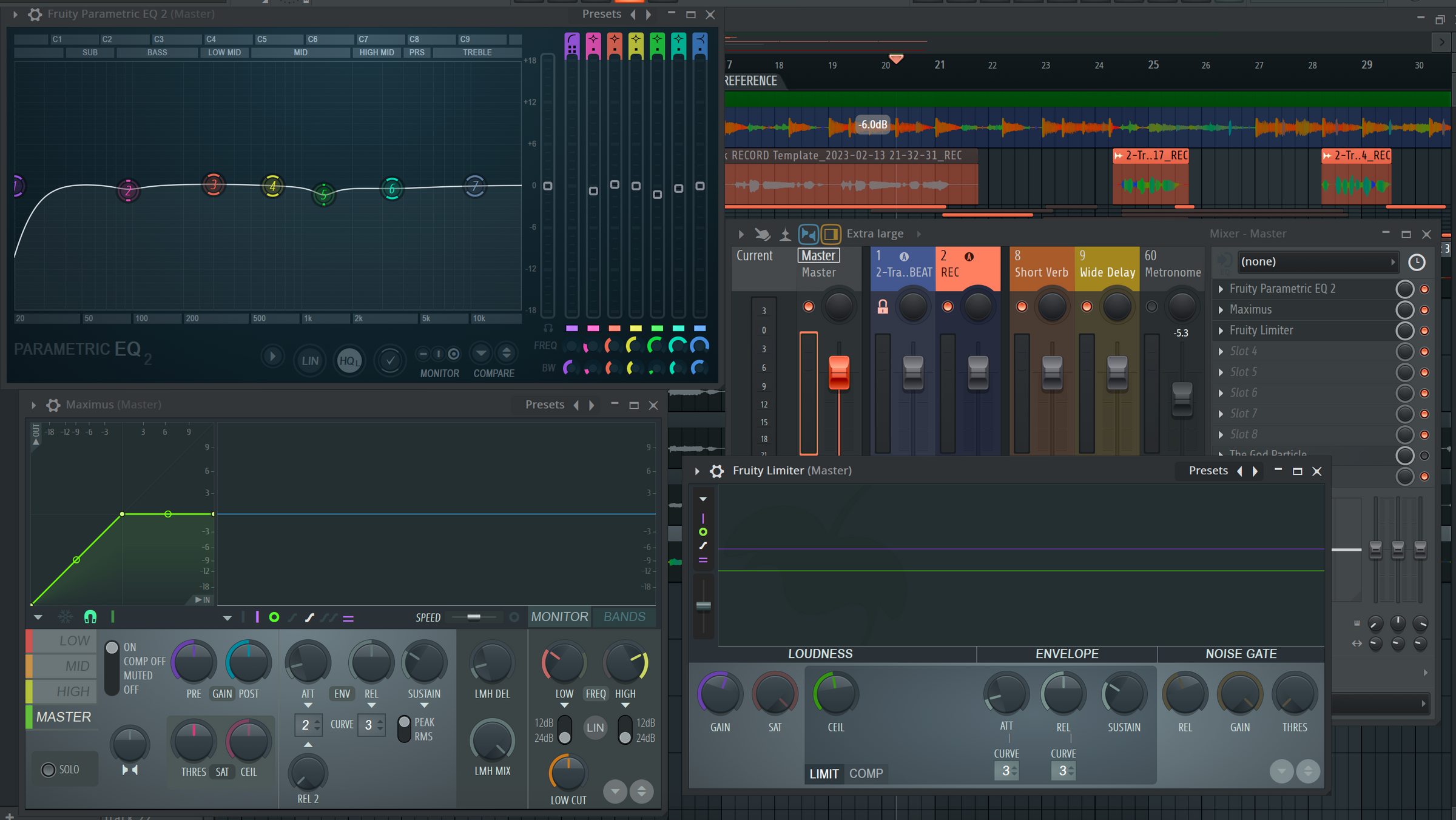
Task: Click the PEAK RMS selector in Maximus
Action: 405,729
